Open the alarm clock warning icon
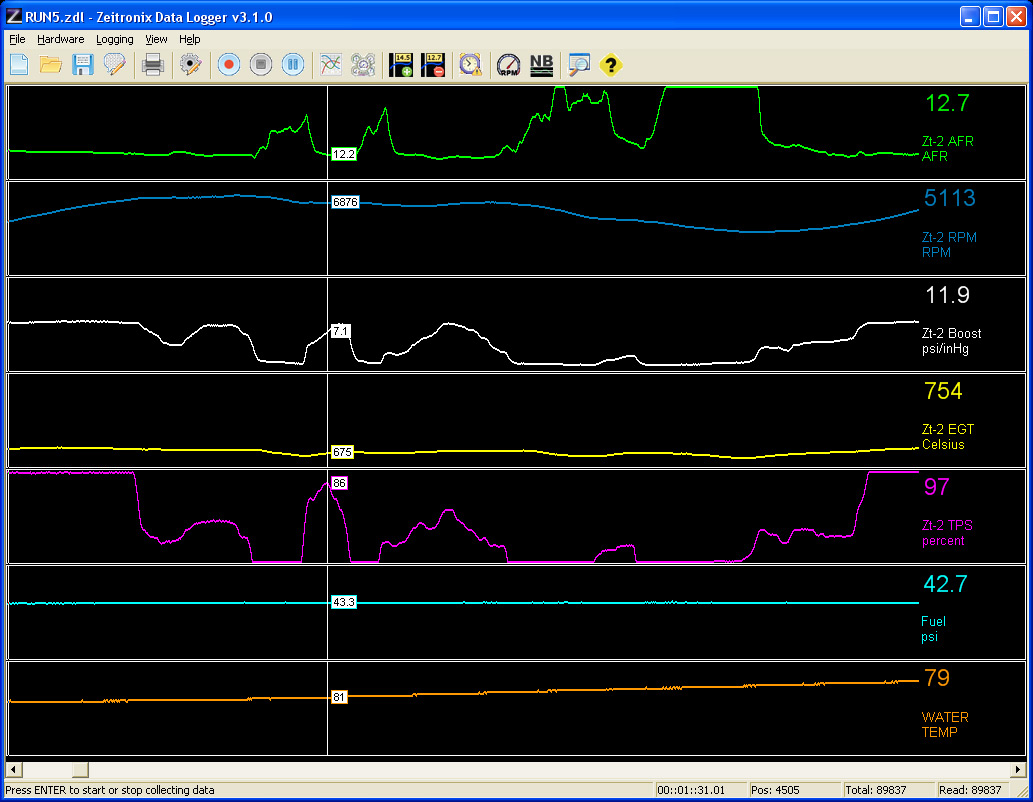The image size is (1033, 802). pyautogui.click(x=470, y=65)
